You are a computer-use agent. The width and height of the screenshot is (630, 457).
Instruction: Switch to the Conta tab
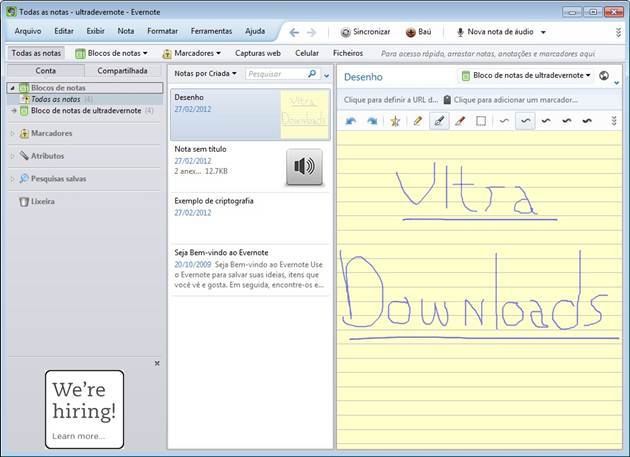[x=46, y=71]
